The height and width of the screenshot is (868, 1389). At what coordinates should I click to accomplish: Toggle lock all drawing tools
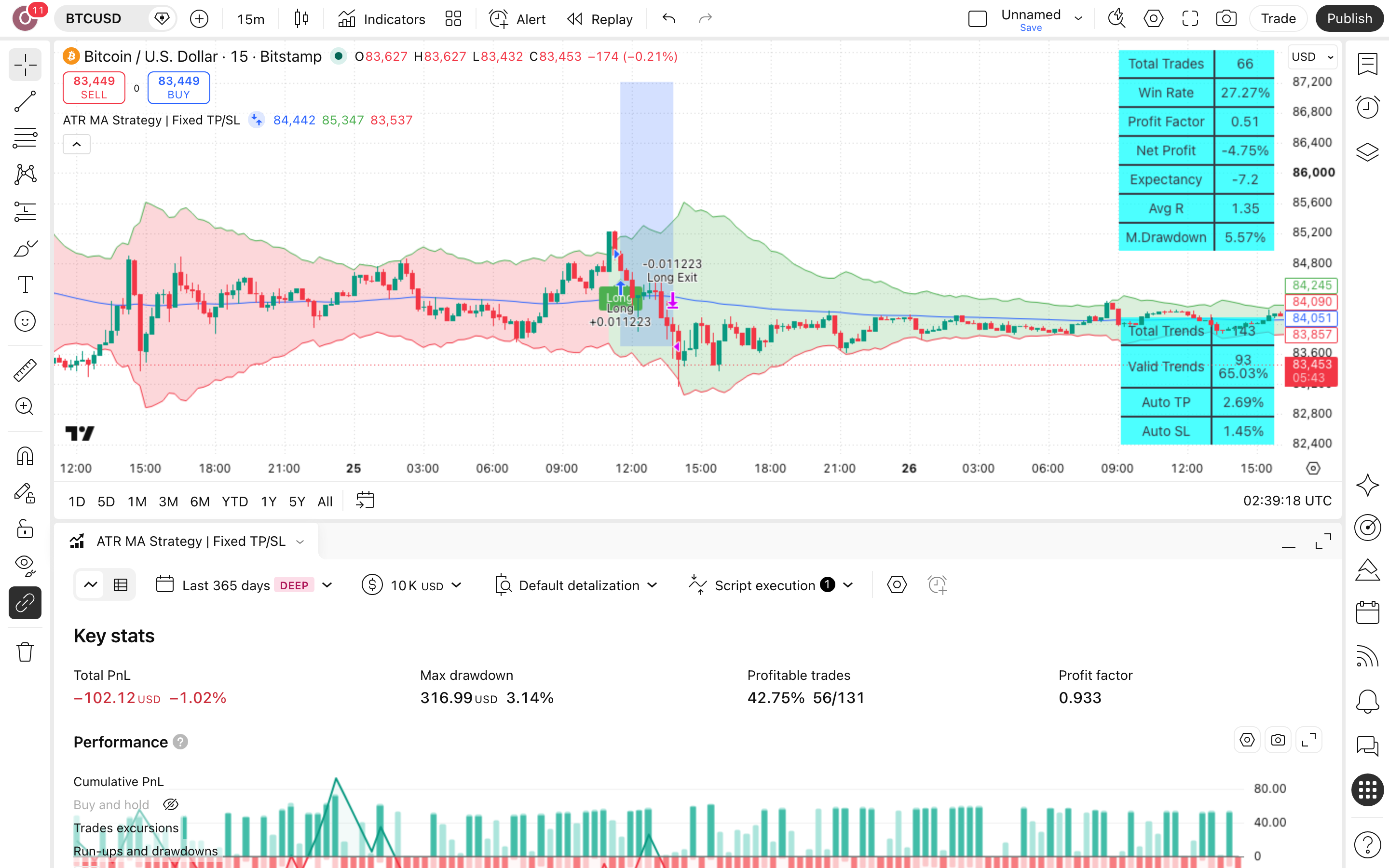click(x=25, y=529)
